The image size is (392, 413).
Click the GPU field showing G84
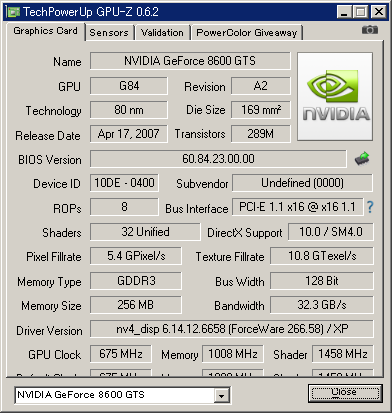pos(129,86)
